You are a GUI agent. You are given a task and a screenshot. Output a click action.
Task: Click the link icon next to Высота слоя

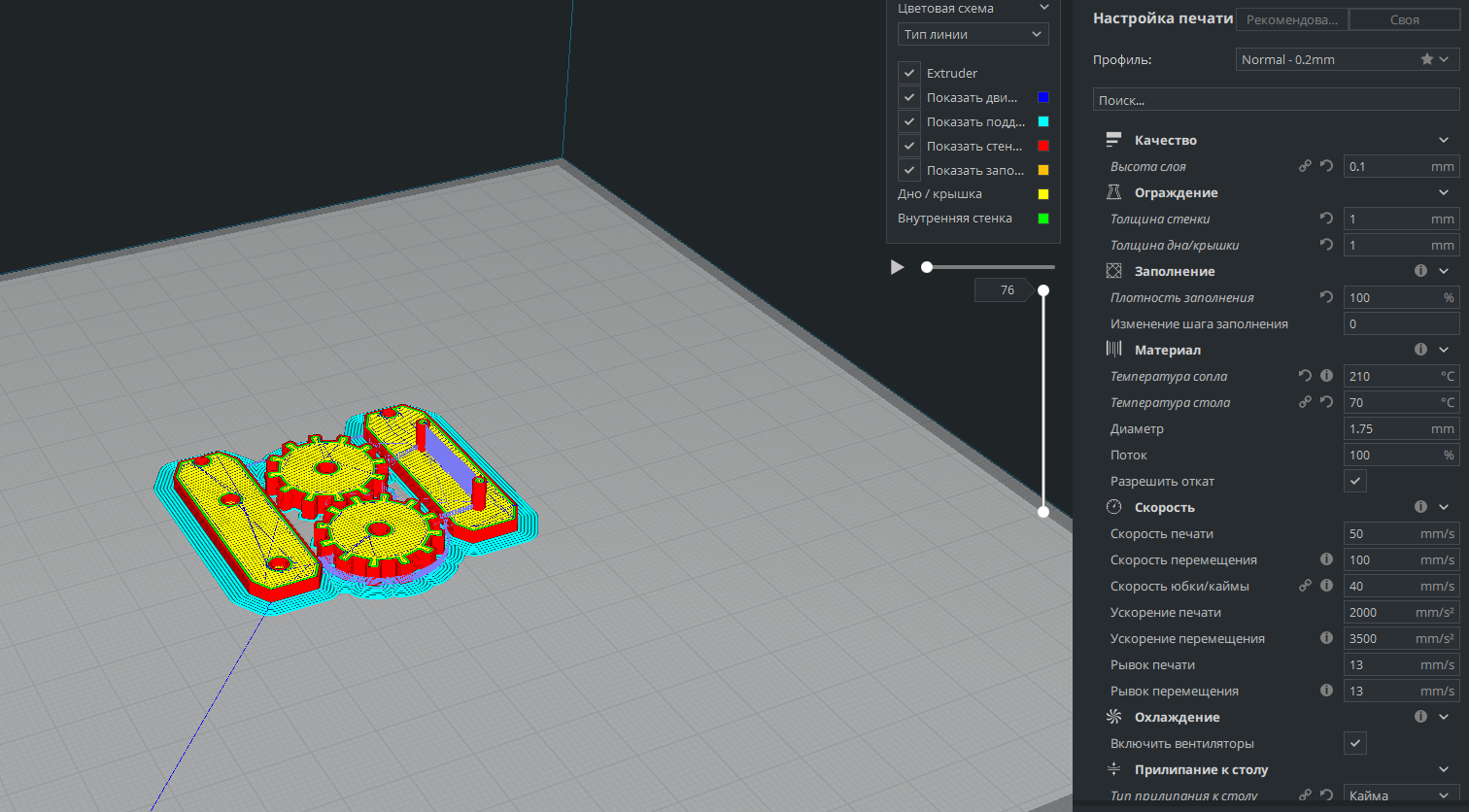coord(1305,166)
